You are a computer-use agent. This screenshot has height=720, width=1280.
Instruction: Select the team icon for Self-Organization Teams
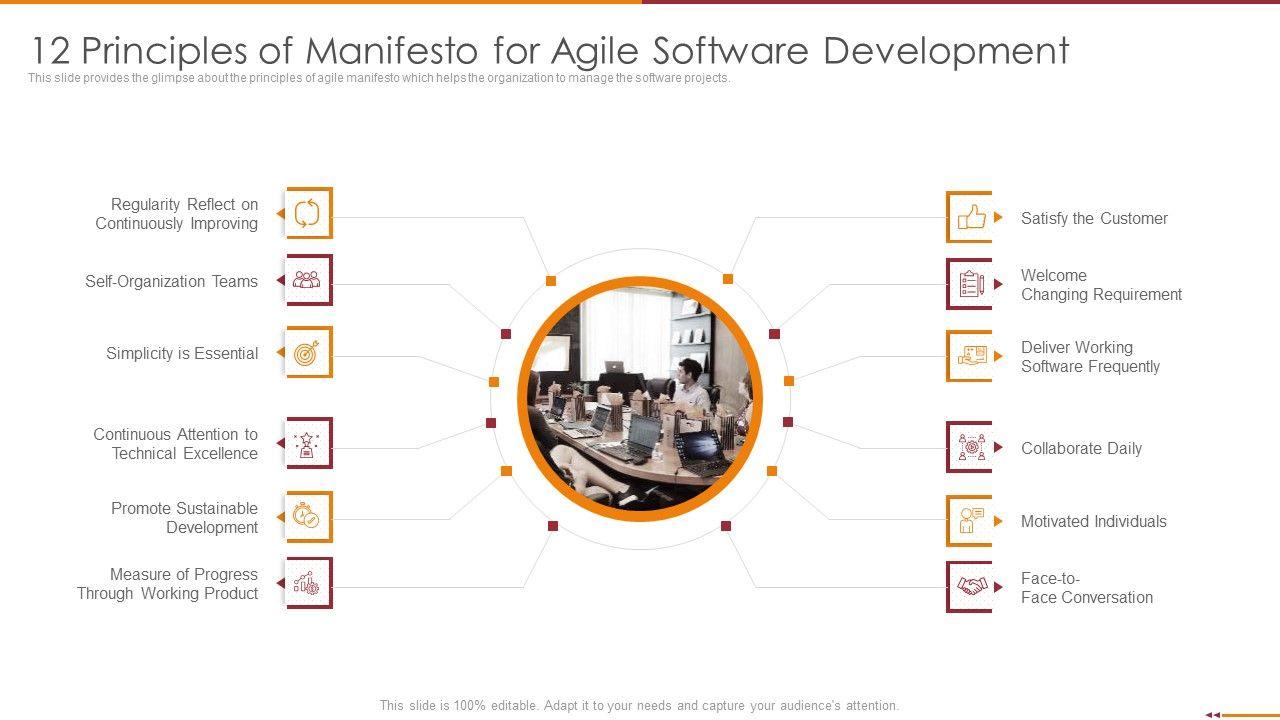coord(308,280)
